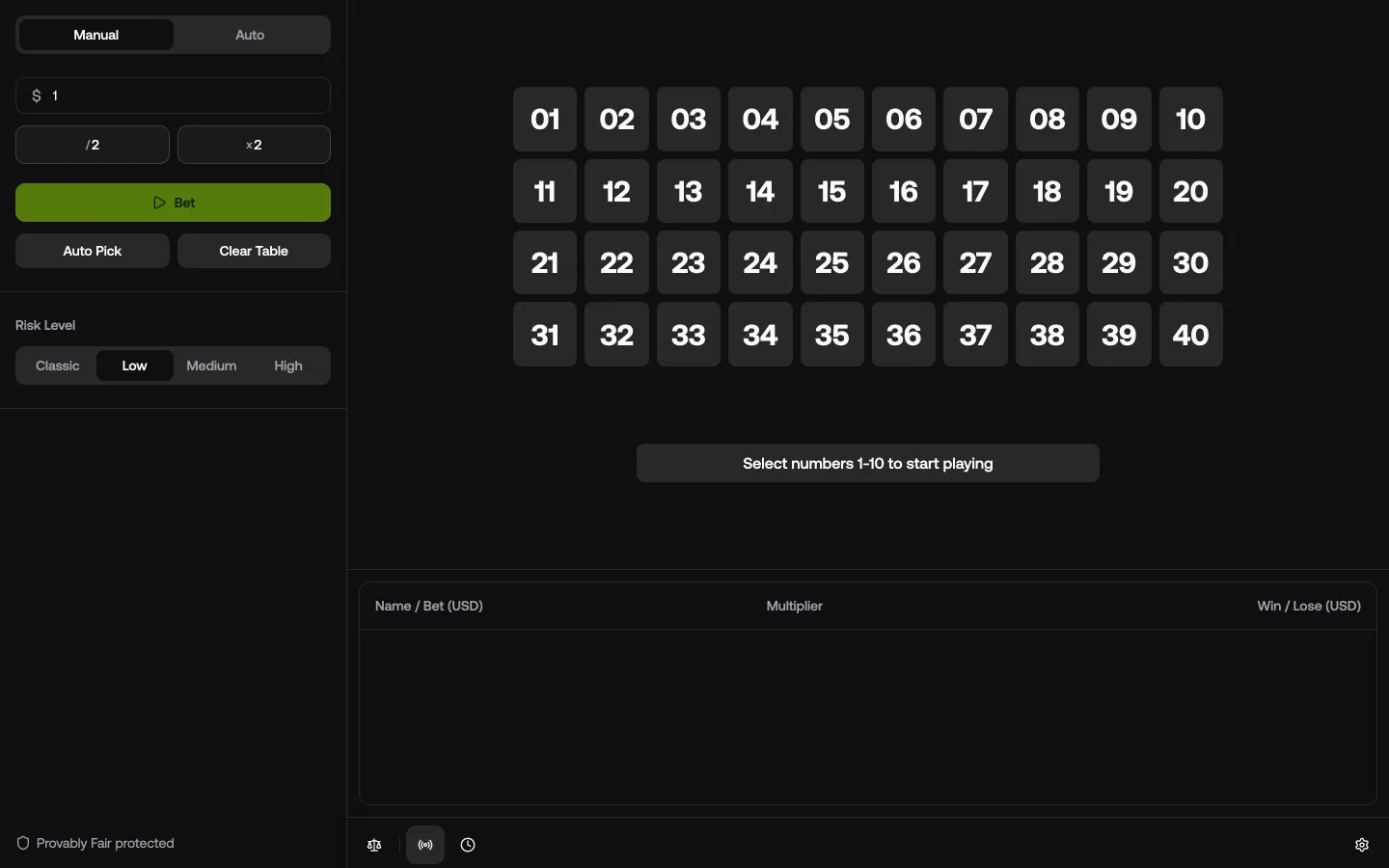Choose number 38 tile
The height and width of the screenshot is (868, 1389).
1048,335
